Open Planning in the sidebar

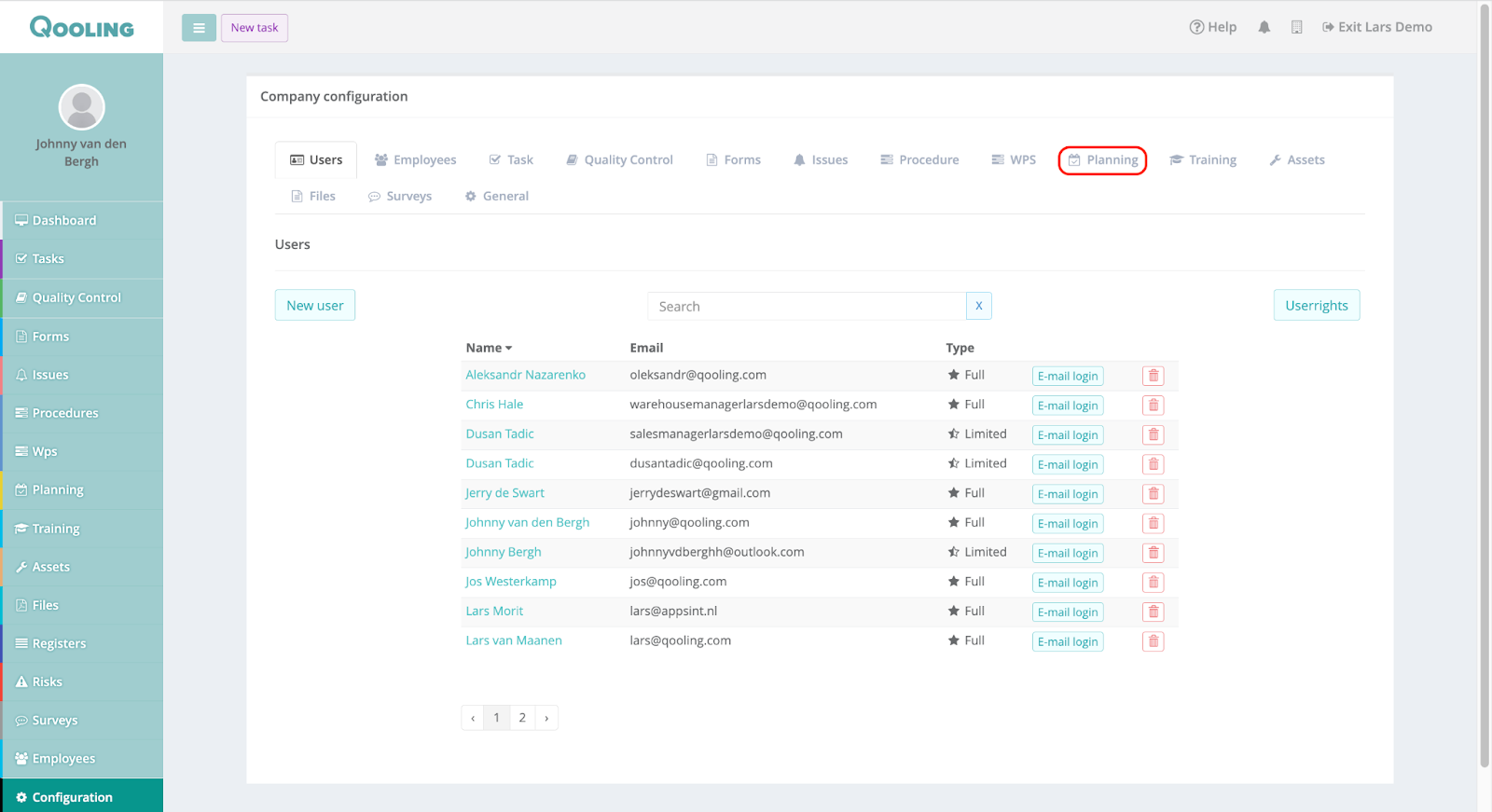coord(82,489)
